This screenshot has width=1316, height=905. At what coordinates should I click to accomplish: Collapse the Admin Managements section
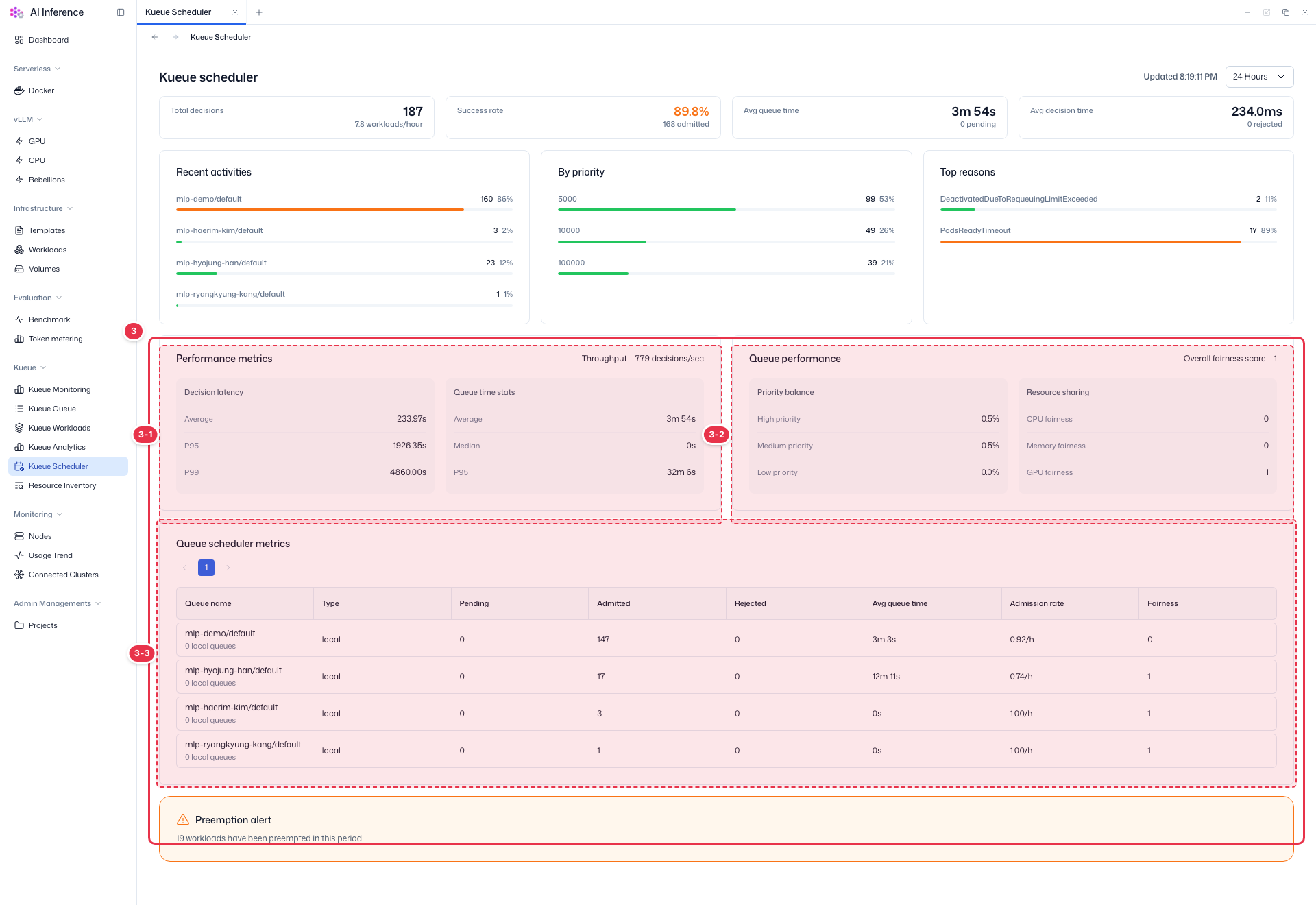click(x=58, y=603)
